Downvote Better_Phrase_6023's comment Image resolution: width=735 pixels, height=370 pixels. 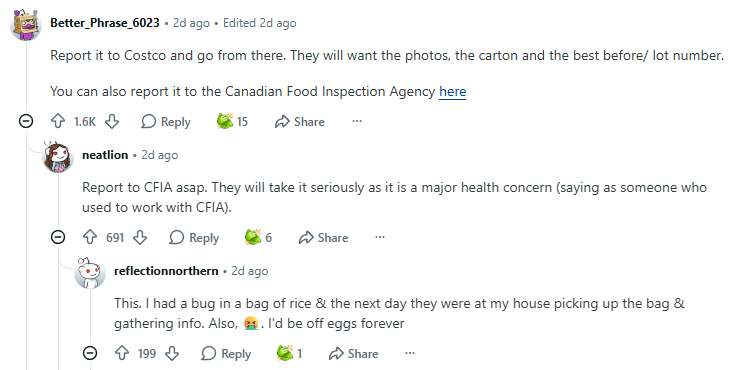click(x=112, y=121)
